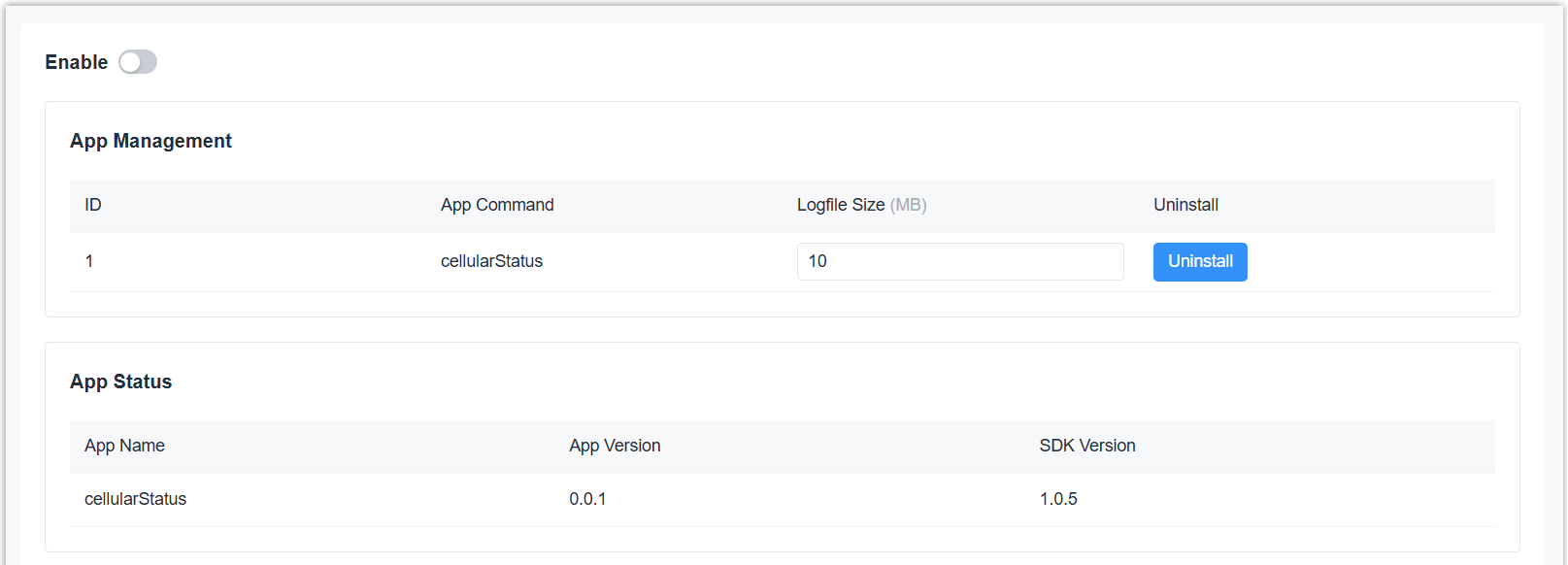Click the App Name column header
The height and width of the screenshot is (565, 1568).
[x=124, y=446]
